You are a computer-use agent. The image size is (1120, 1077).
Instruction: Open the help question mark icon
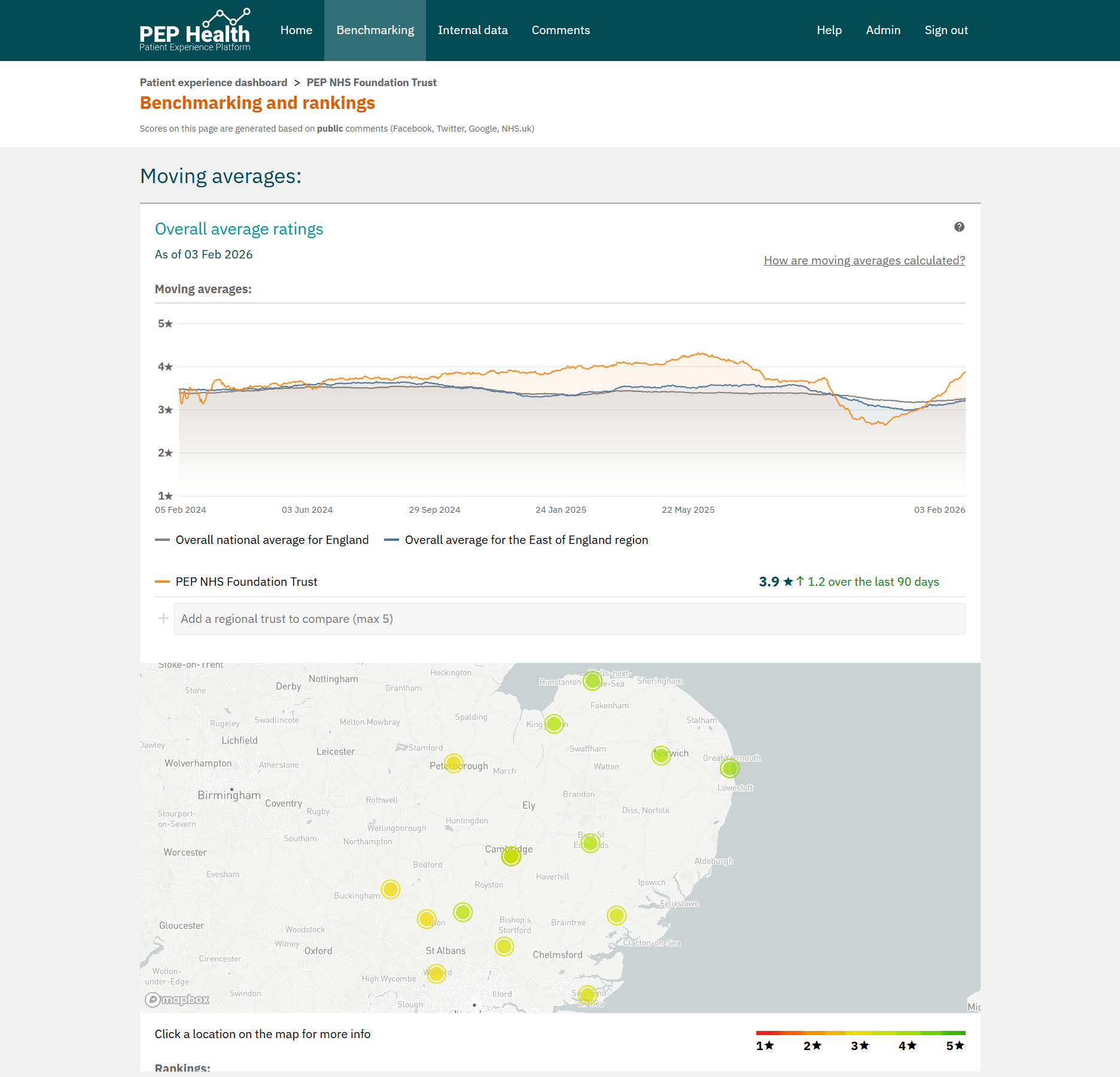[x=959, y=227]
